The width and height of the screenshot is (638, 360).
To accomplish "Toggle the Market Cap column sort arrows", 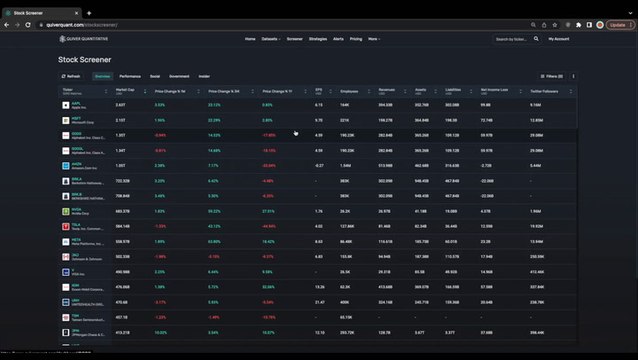I will tap(145, 92).
